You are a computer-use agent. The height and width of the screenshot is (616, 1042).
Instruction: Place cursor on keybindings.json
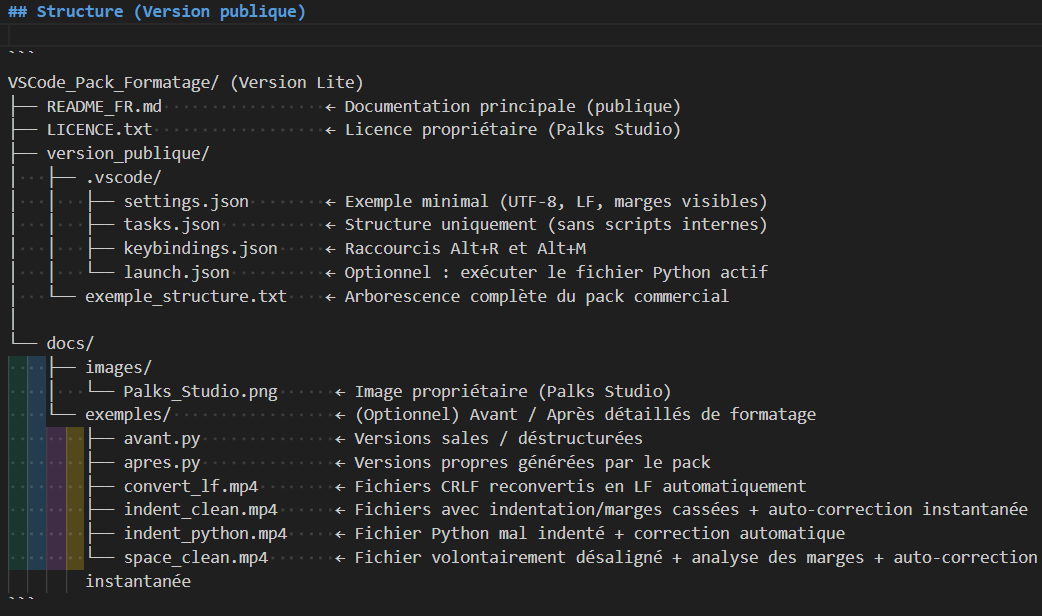[x=200, y=248]
